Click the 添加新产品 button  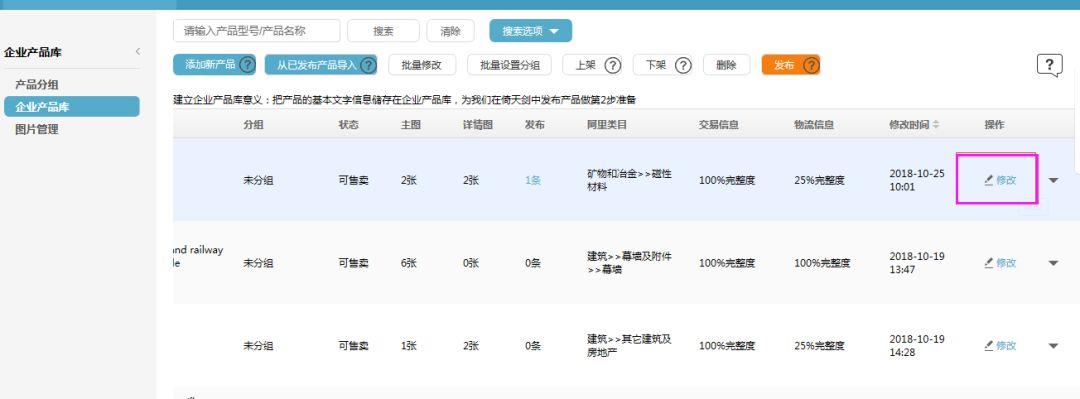(214, 65)
